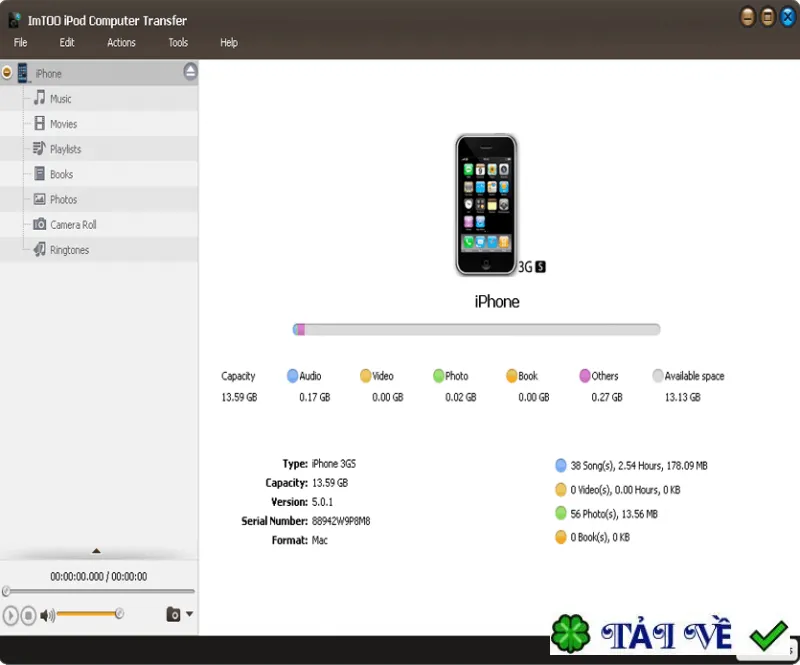Open the Music category
Screen dimensions: 800x665
[99, 98]
